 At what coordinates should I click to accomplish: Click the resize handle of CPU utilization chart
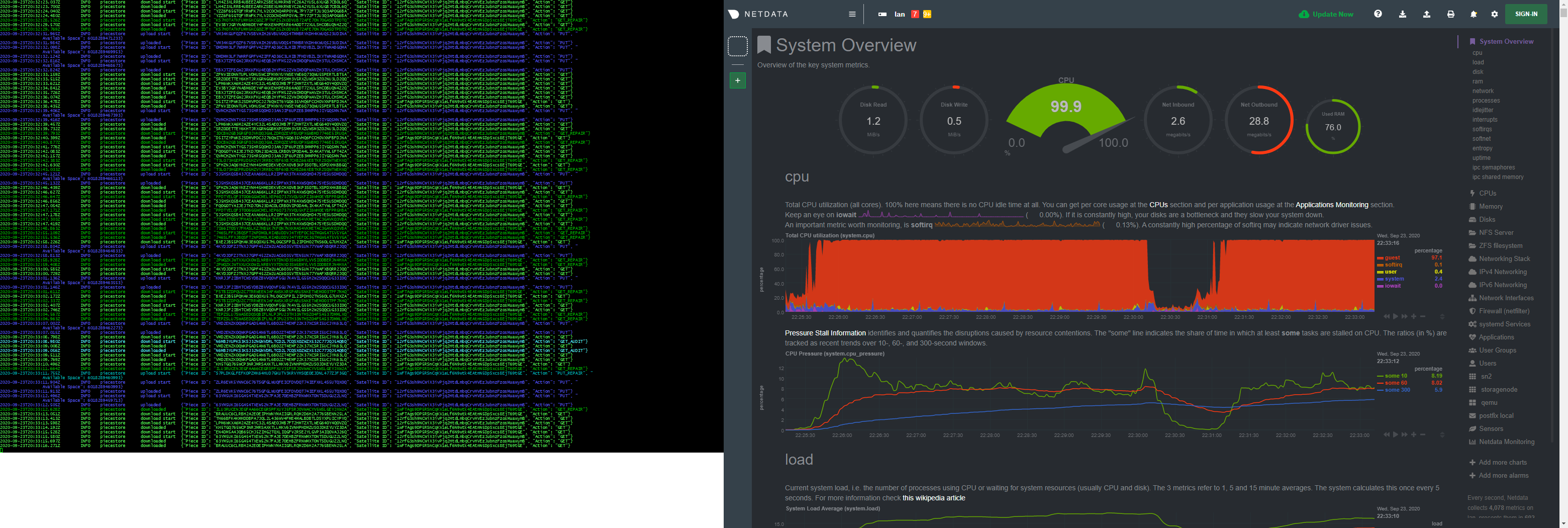(x=1441, y=317)
